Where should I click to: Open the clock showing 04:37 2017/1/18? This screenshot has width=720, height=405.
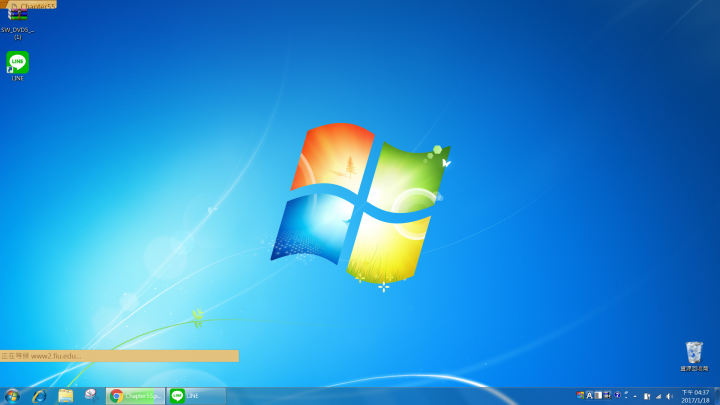coord(695,396)
